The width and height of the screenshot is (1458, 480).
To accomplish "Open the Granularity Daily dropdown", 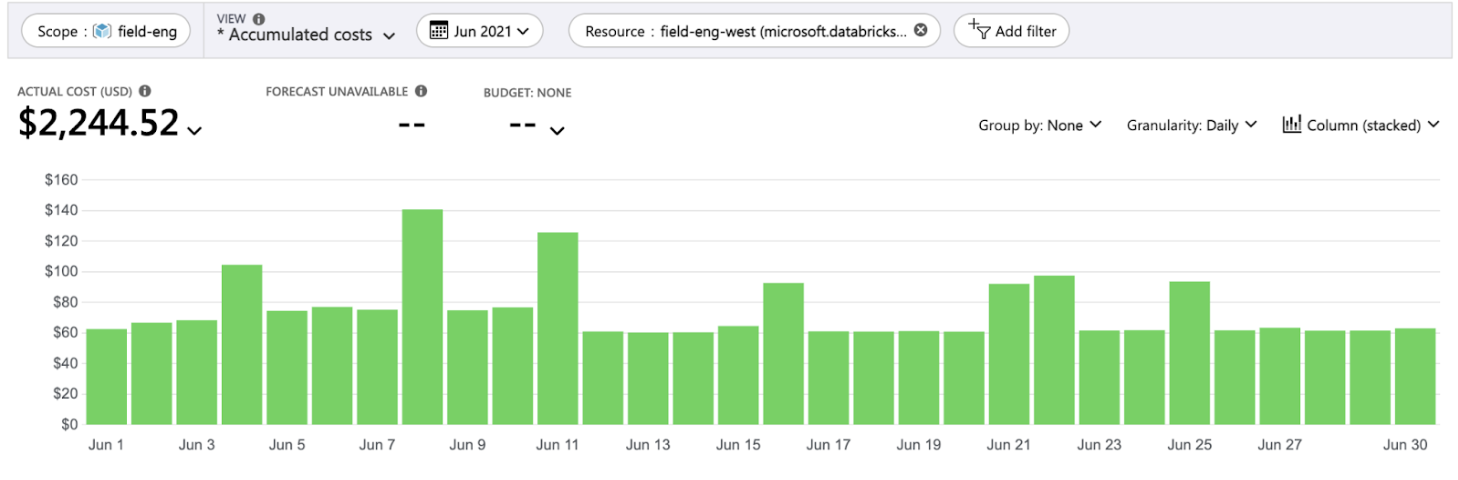I will pyautogui.click(x=1192, y=125).
